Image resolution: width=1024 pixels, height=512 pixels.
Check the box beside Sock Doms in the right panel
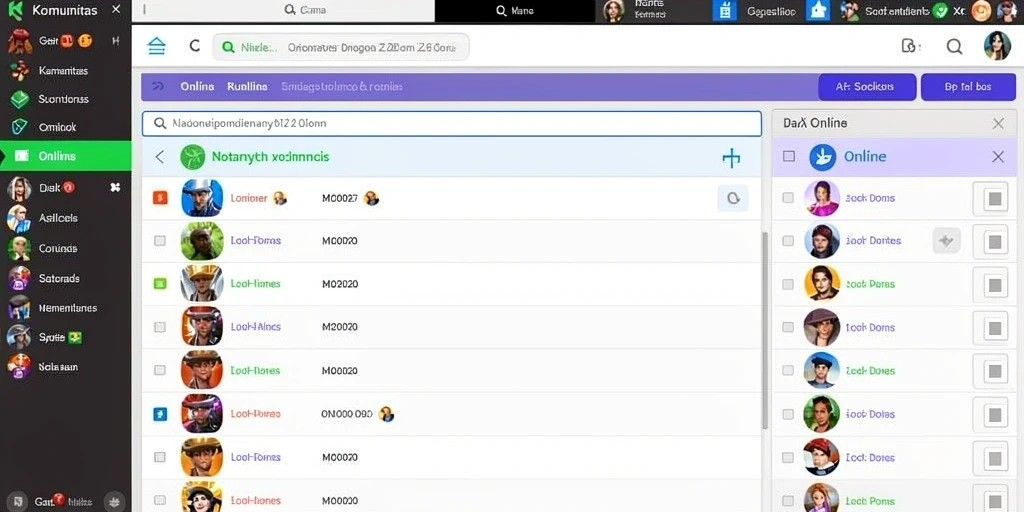pyautogui.click(x=788, y=198)
